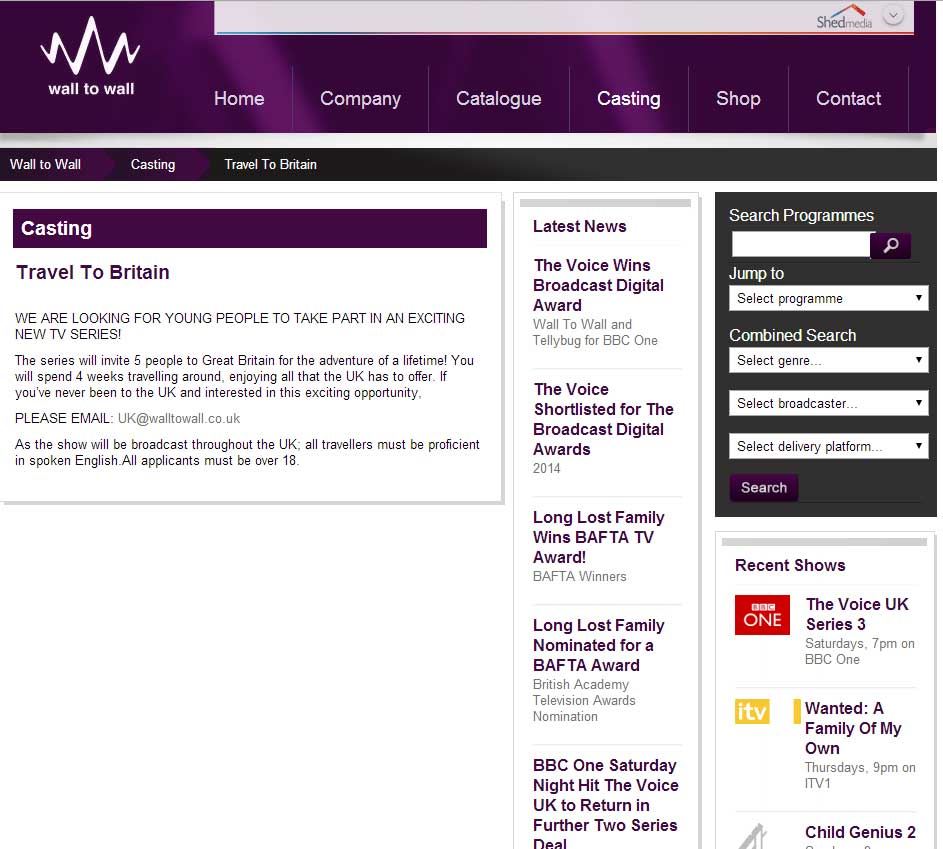Open Long Lost Family Wins BAFTA article

pyautogui.click(x=598, y=537)
